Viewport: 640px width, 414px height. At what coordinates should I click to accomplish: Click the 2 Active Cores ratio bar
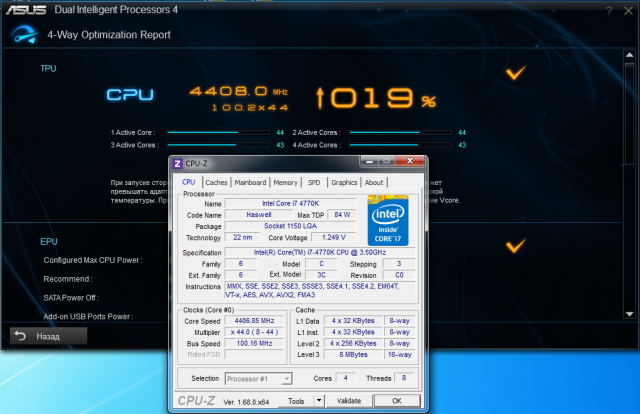point(400,132)
